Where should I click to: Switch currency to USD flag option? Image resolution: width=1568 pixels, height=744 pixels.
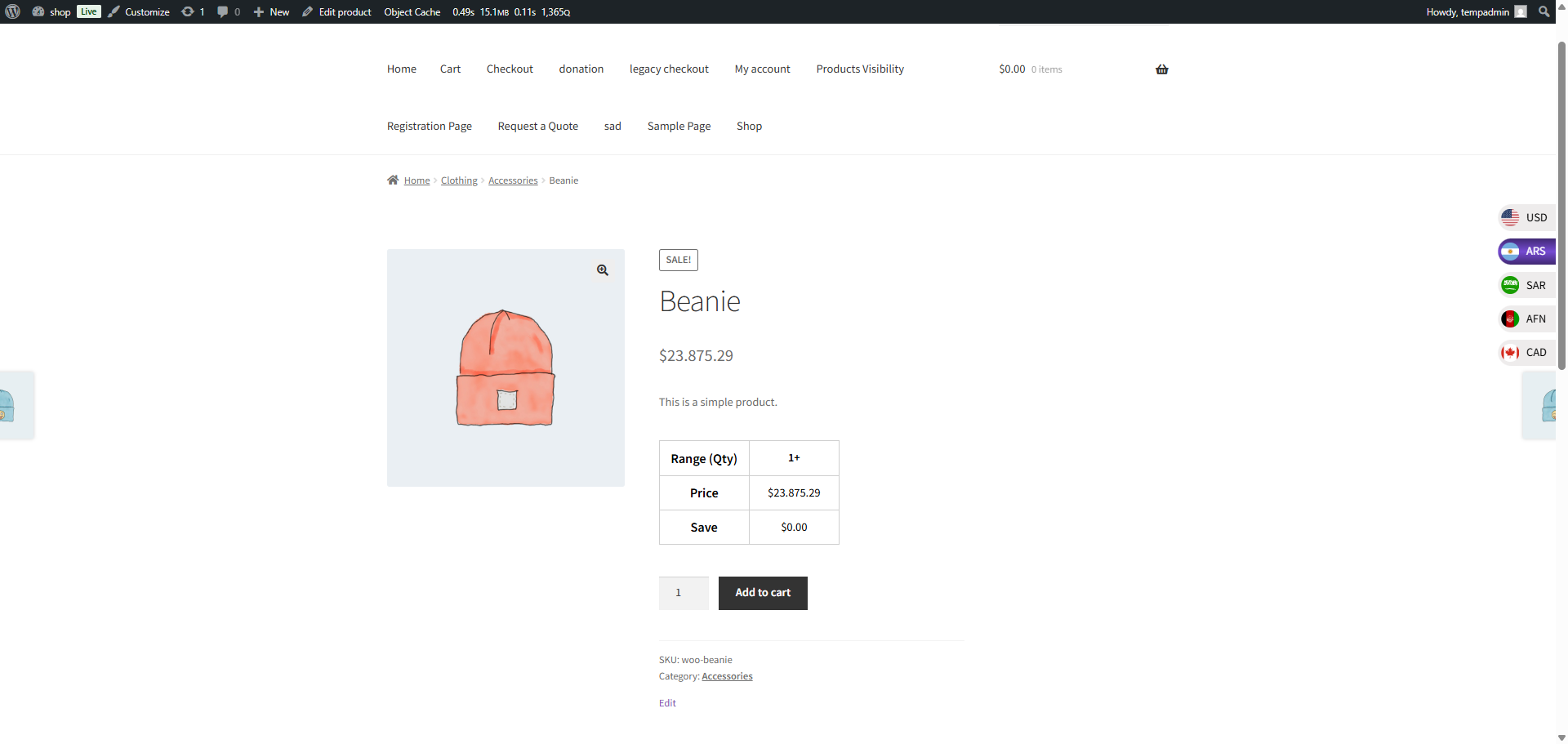coord(1525,218)
